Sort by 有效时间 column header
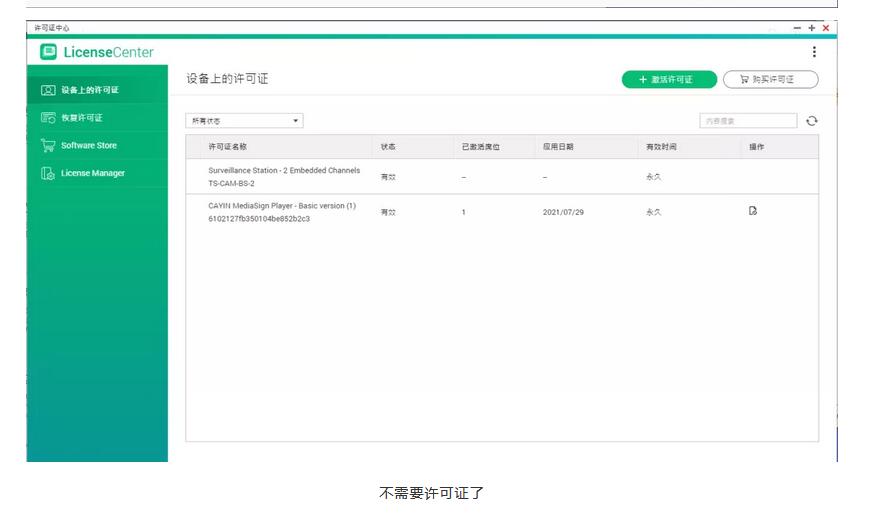Screen dimensions: 869x524 tap(661, 146)
